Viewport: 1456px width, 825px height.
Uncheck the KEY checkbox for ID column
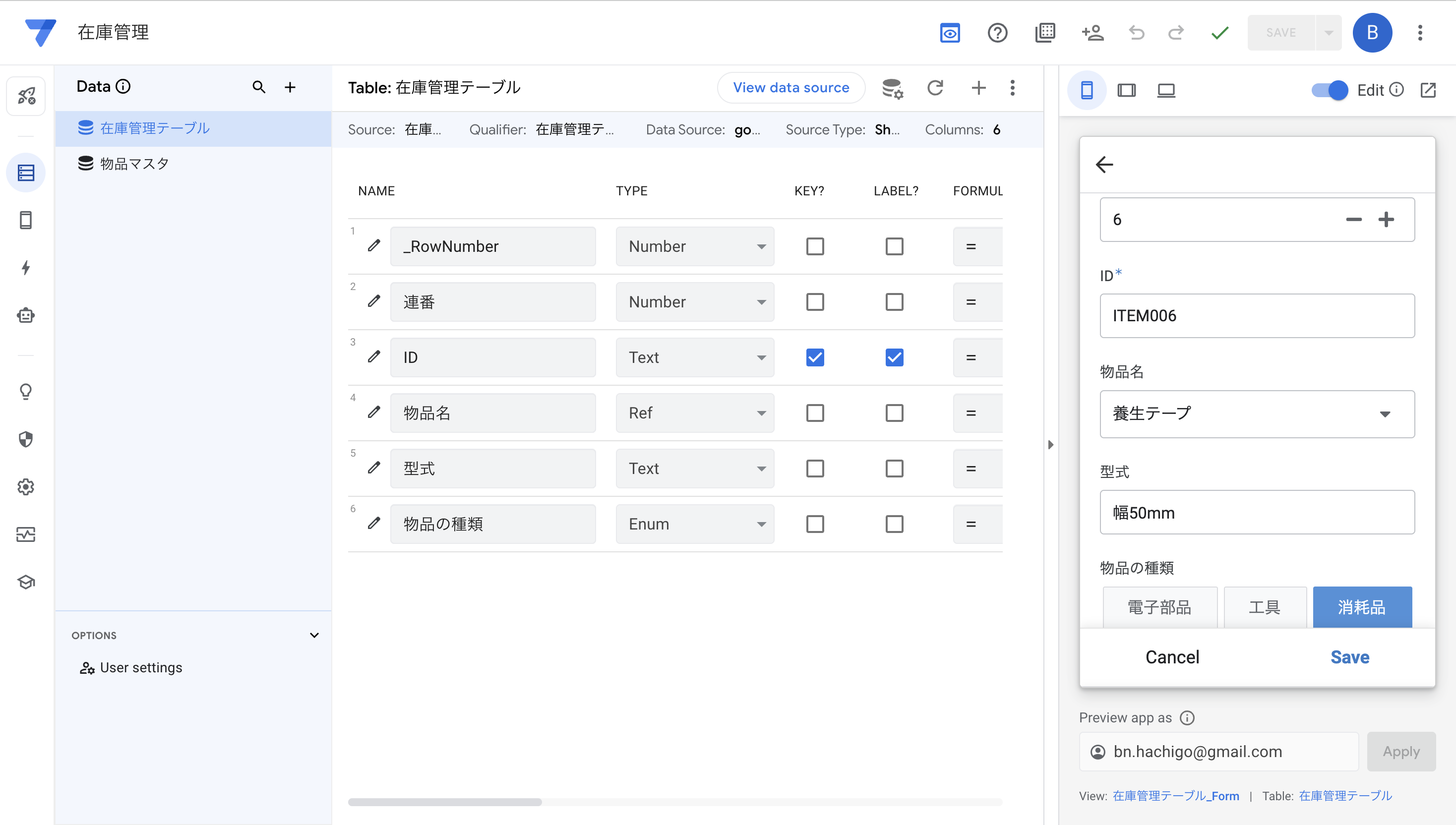coord(814,357)
